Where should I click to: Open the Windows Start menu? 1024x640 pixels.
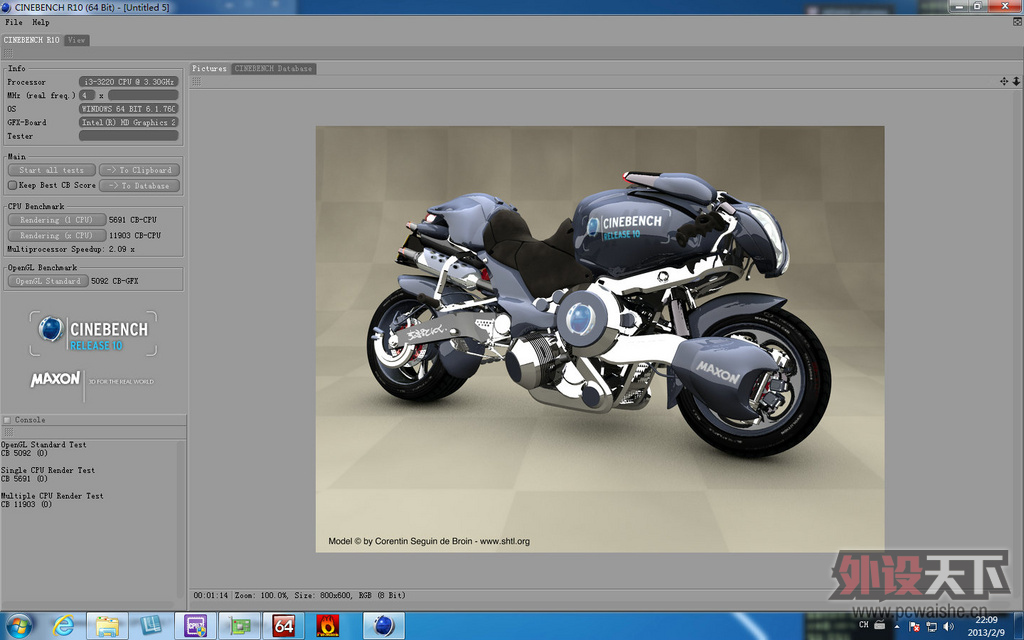coord(19,626)
